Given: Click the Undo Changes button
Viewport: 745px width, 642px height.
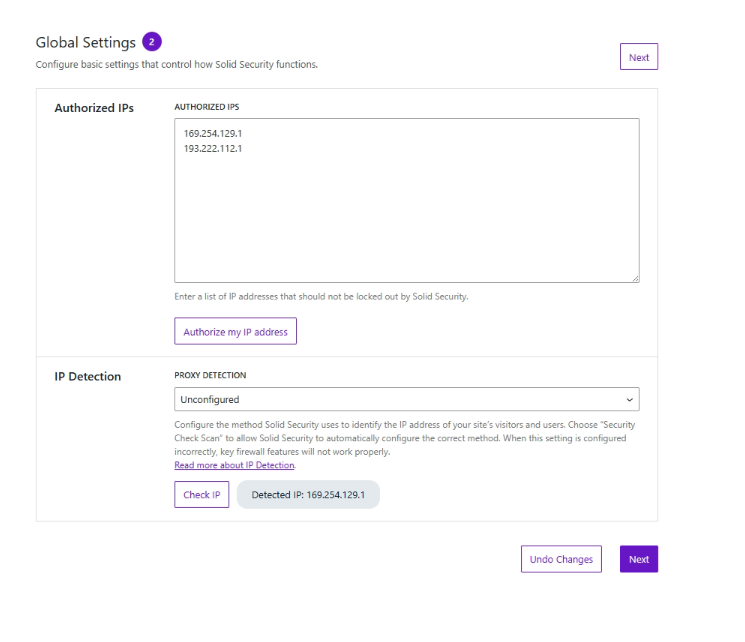Looking at the screenshot, I should tap(561, 559).
